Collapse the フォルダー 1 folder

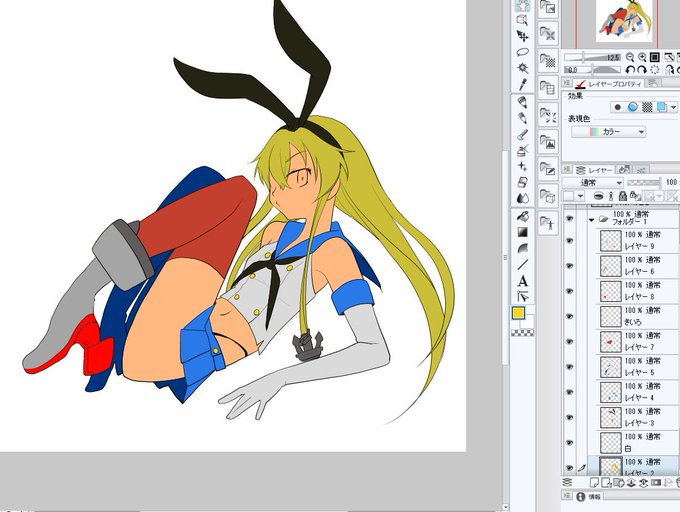592,220
